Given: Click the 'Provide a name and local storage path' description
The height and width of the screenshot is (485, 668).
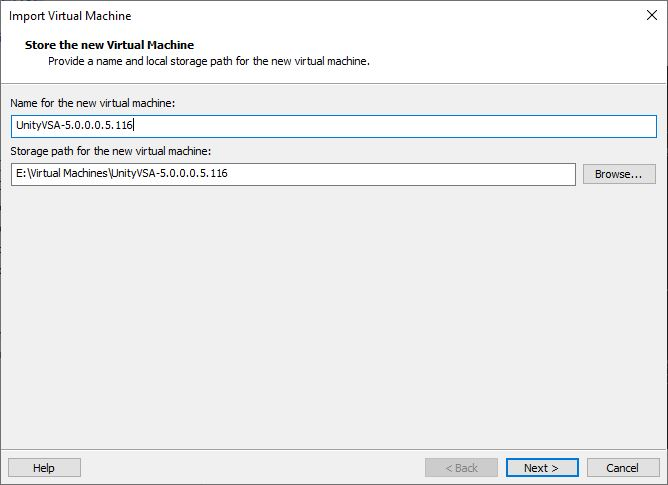Looking at the screenshot, I should click(209, 61).
